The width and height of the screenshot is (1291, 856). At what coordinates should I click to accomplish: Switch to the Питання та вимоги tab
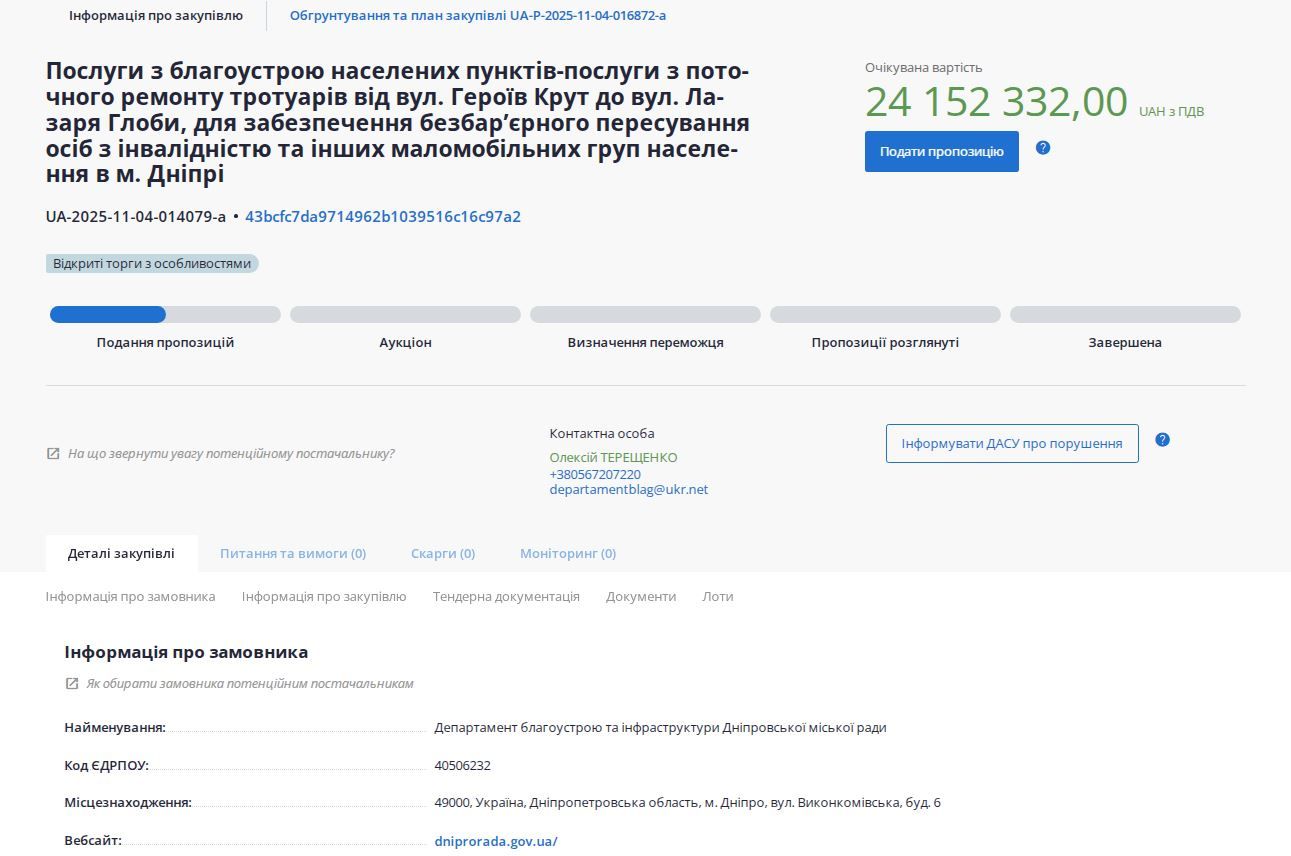point(292,553)
